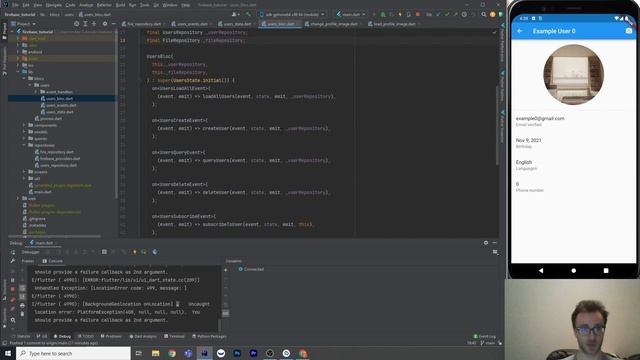Open the TODO tool window button
This screenshot has height=360, width=640.
tap(86, 336)
